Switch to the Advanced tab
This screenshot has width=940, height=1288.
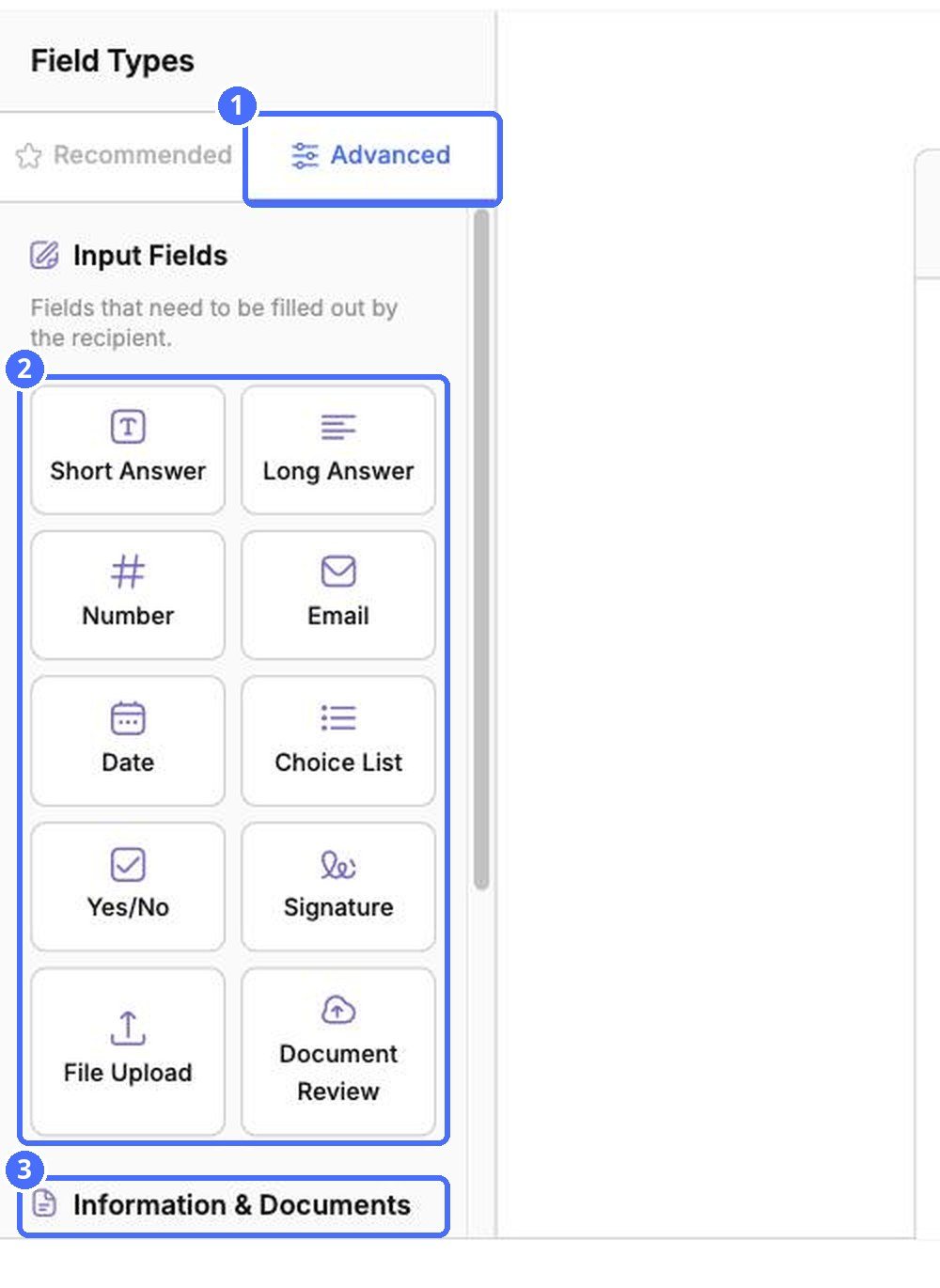tap(372, 158)
